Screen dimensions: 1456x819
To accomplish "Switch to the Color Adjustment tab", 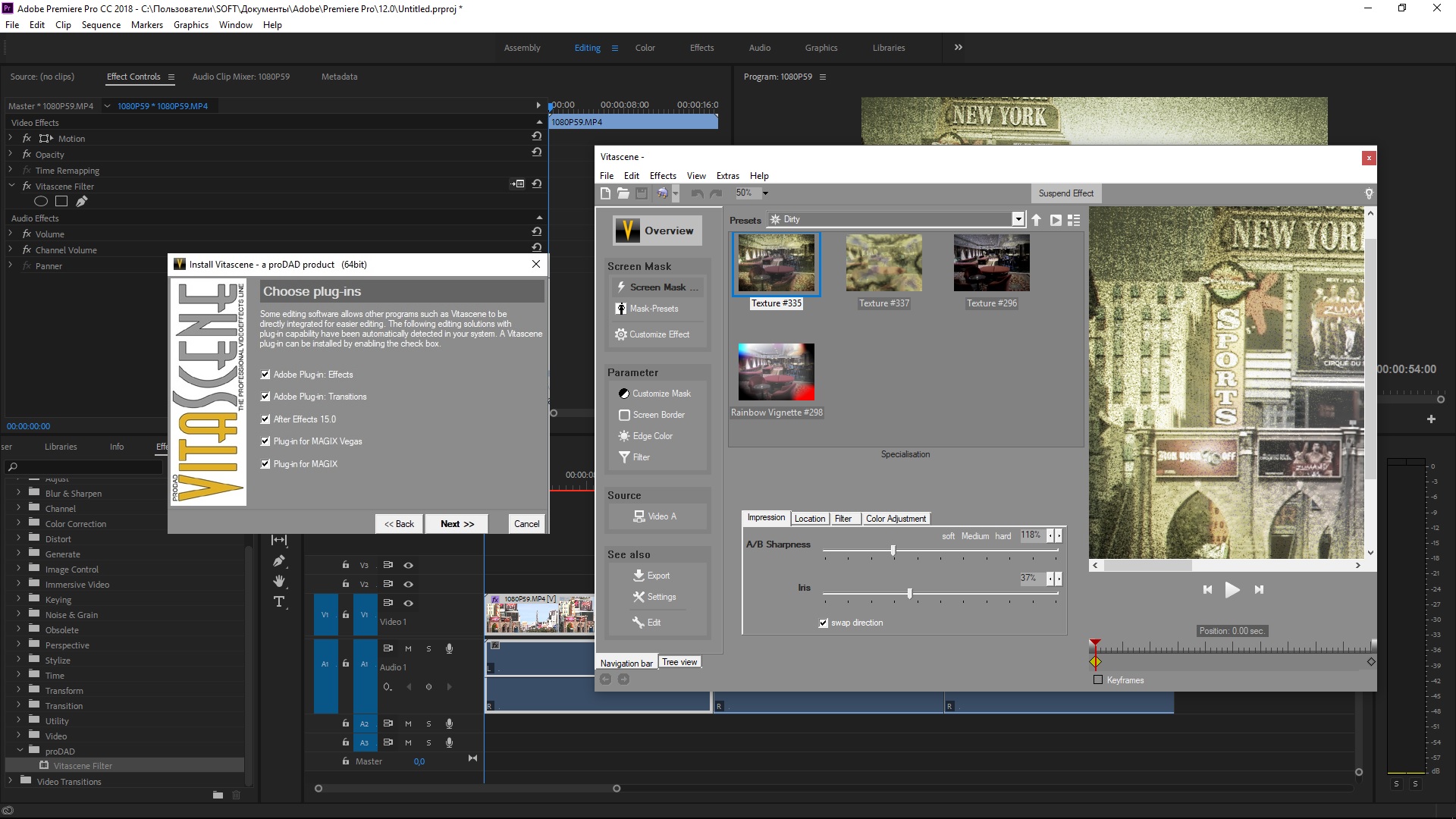I will pyautogui.click(x=896, y=519).
